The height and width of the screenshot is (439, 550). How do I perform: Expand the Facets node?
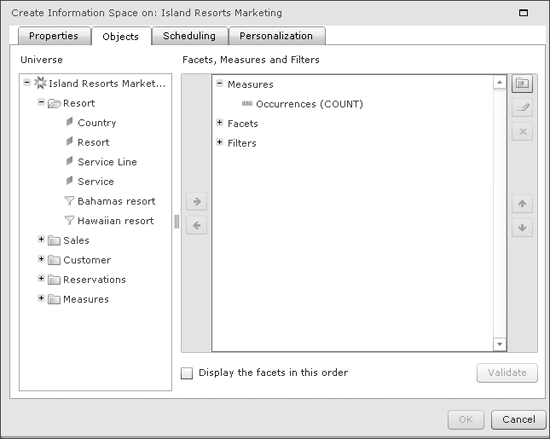[220, 123]
